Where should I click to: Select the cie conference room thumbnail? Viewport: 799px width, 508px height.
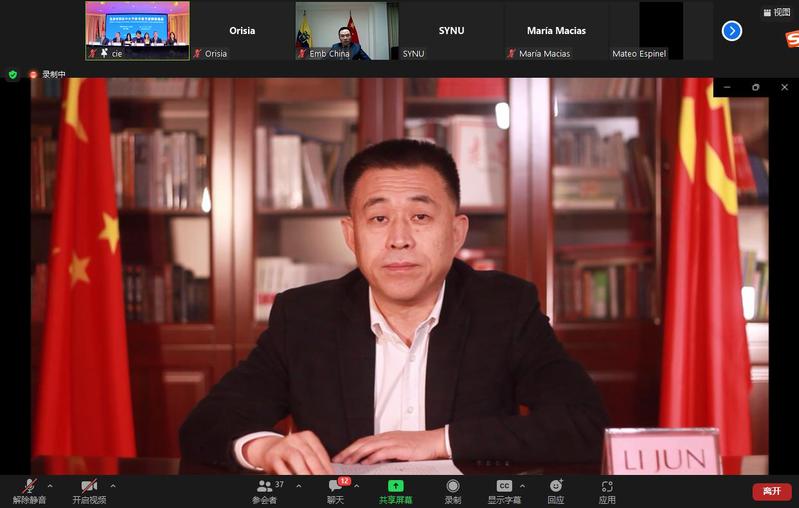point(137,30)
